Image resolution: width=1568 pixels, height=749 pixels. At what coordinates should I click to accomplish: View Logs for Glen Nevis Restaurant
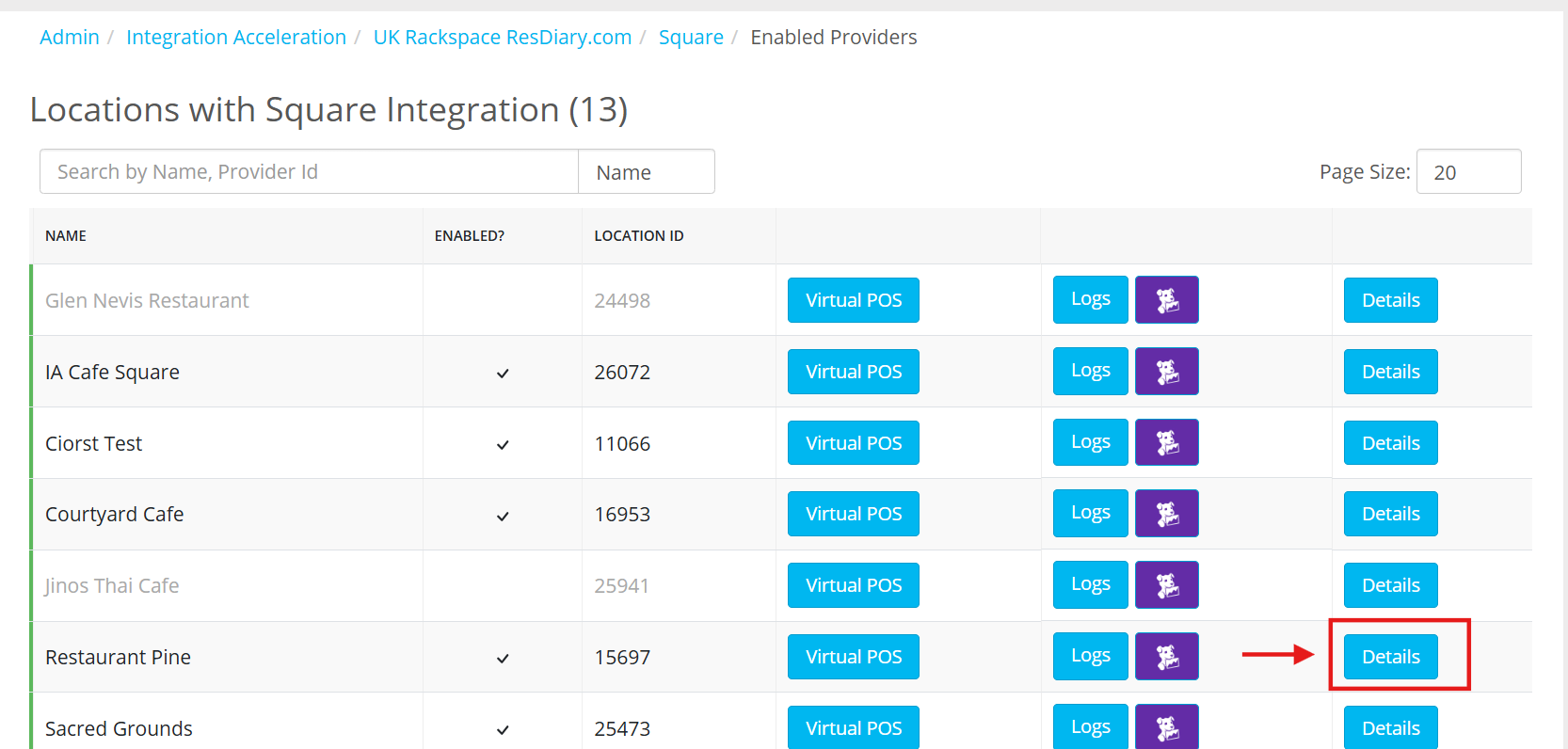(1091, 299)
